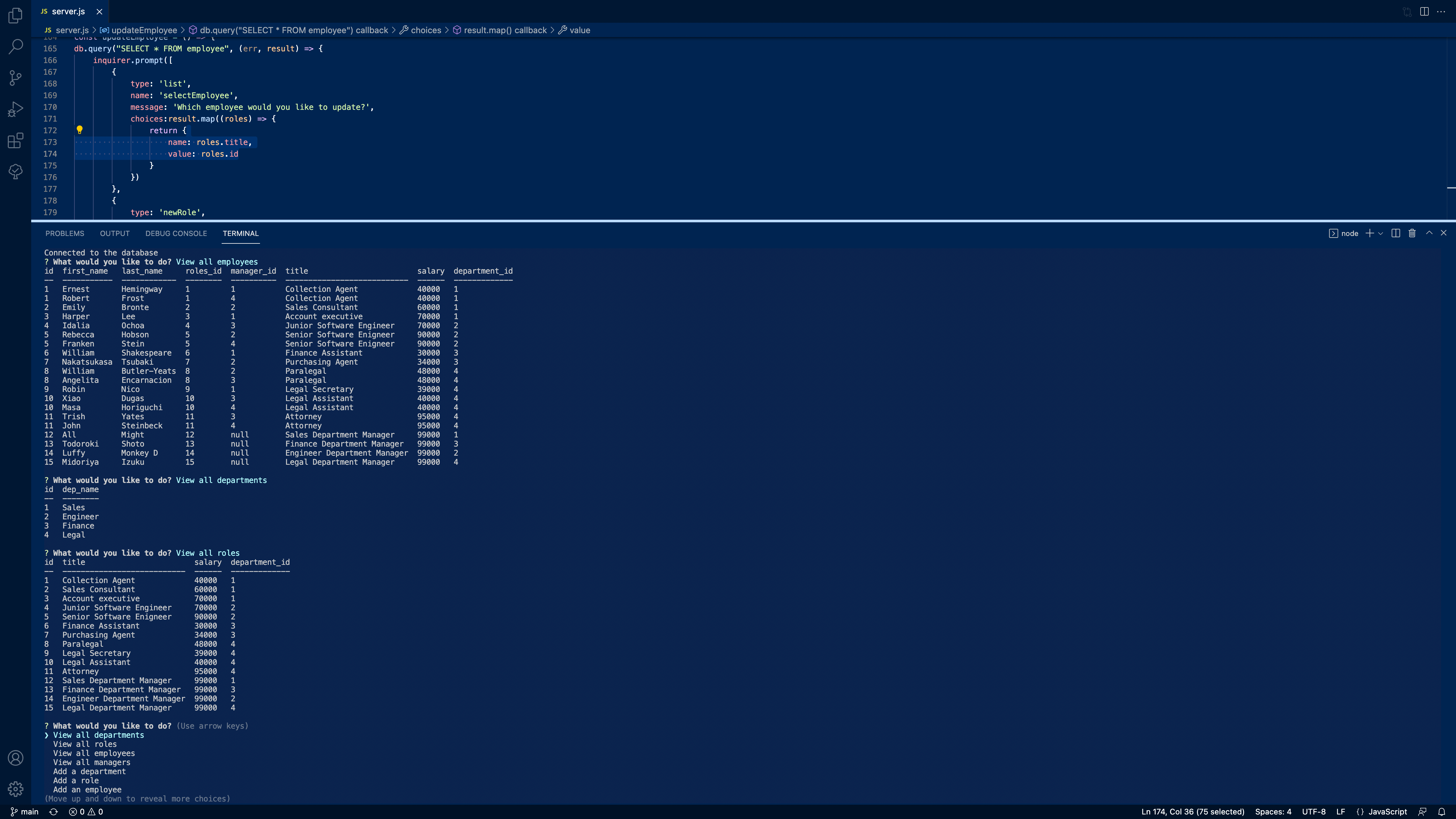
Task: Click the main branch in status bar
Action: tap(24, 812)
